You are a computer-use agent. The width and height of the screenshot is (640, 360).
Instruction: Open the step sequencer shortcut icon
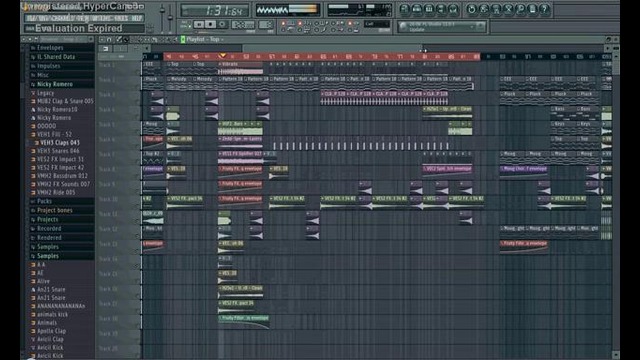(x=417, y=9)
